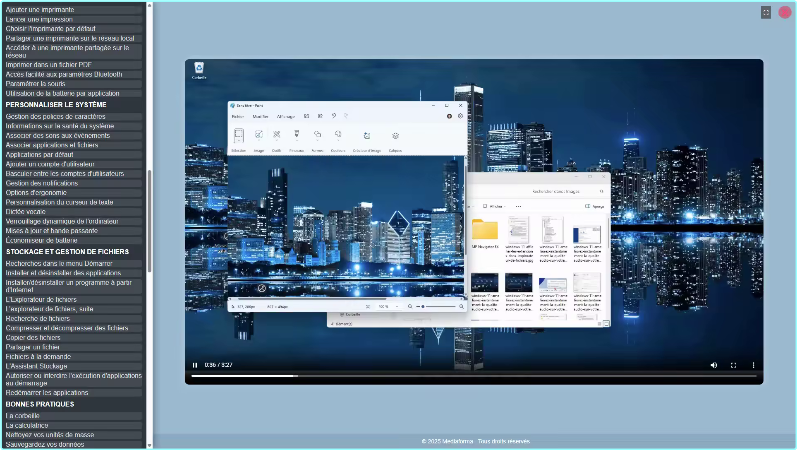
Task: Select the MP Navigator EX folder
Action: coord(484,234)
